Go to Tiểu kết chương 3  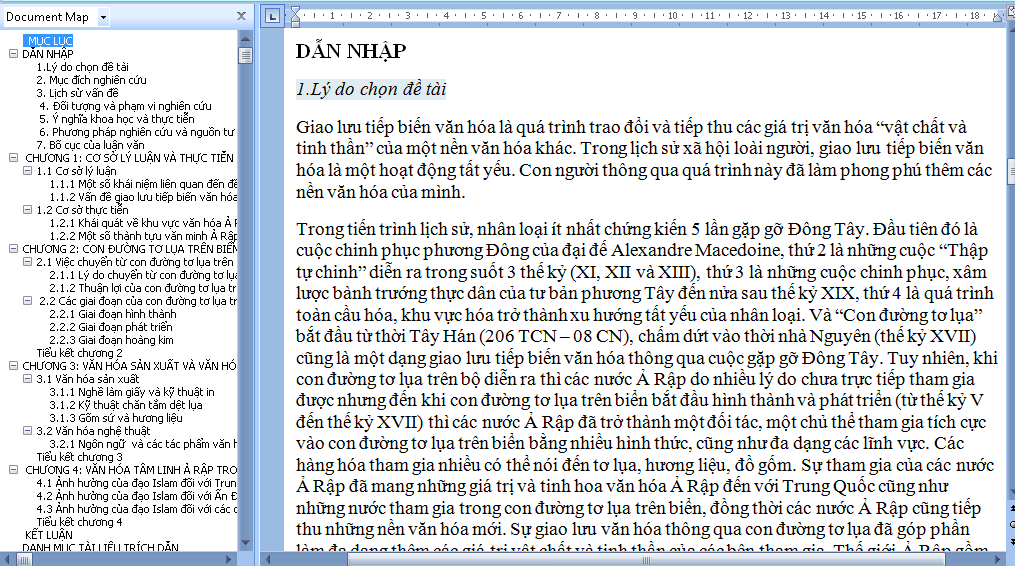(79, 457)
